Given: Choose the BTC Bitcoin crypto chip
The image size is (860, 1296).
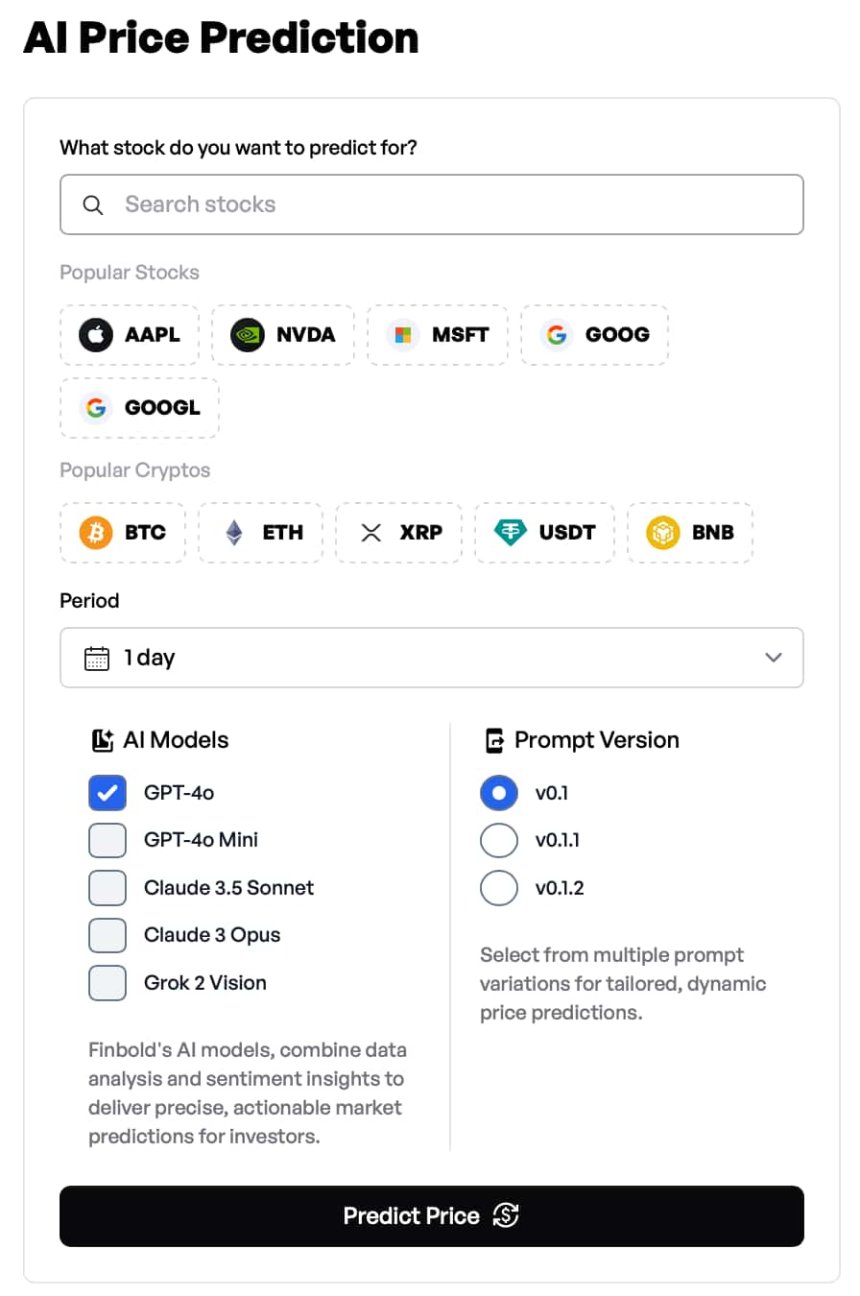Looking at the screenshot, I should coord(123,533).
